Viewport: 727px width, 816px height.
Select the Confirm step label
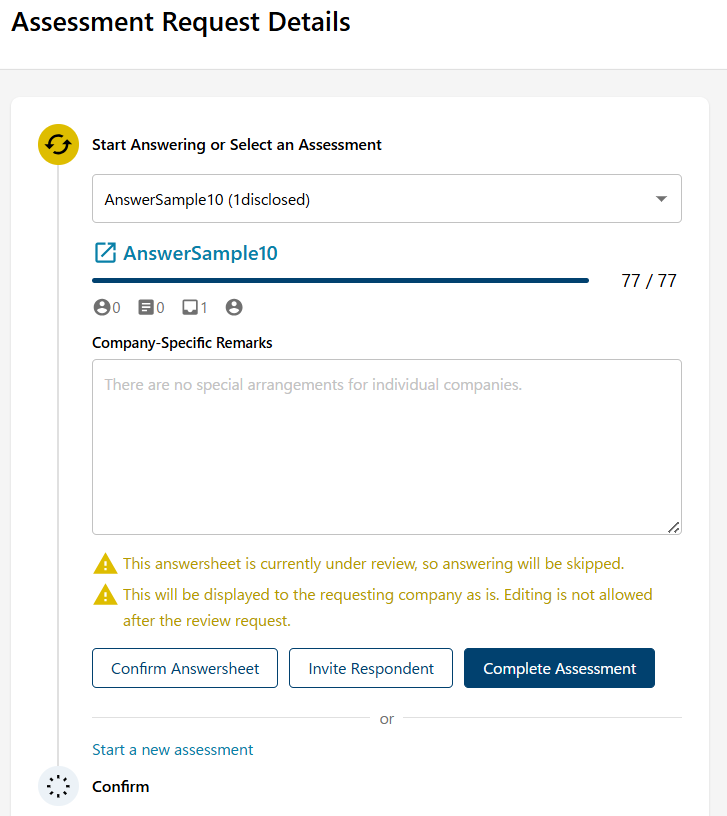[x=121, y=786]
